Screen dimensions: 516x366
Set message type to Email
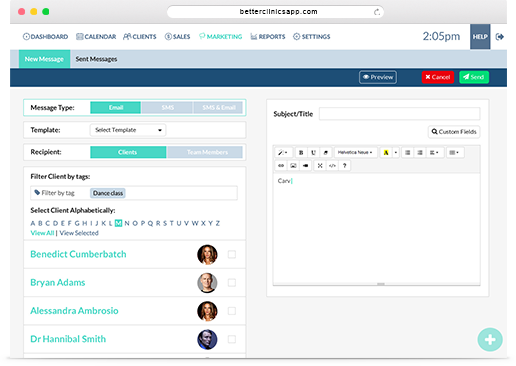coord(116,107)
